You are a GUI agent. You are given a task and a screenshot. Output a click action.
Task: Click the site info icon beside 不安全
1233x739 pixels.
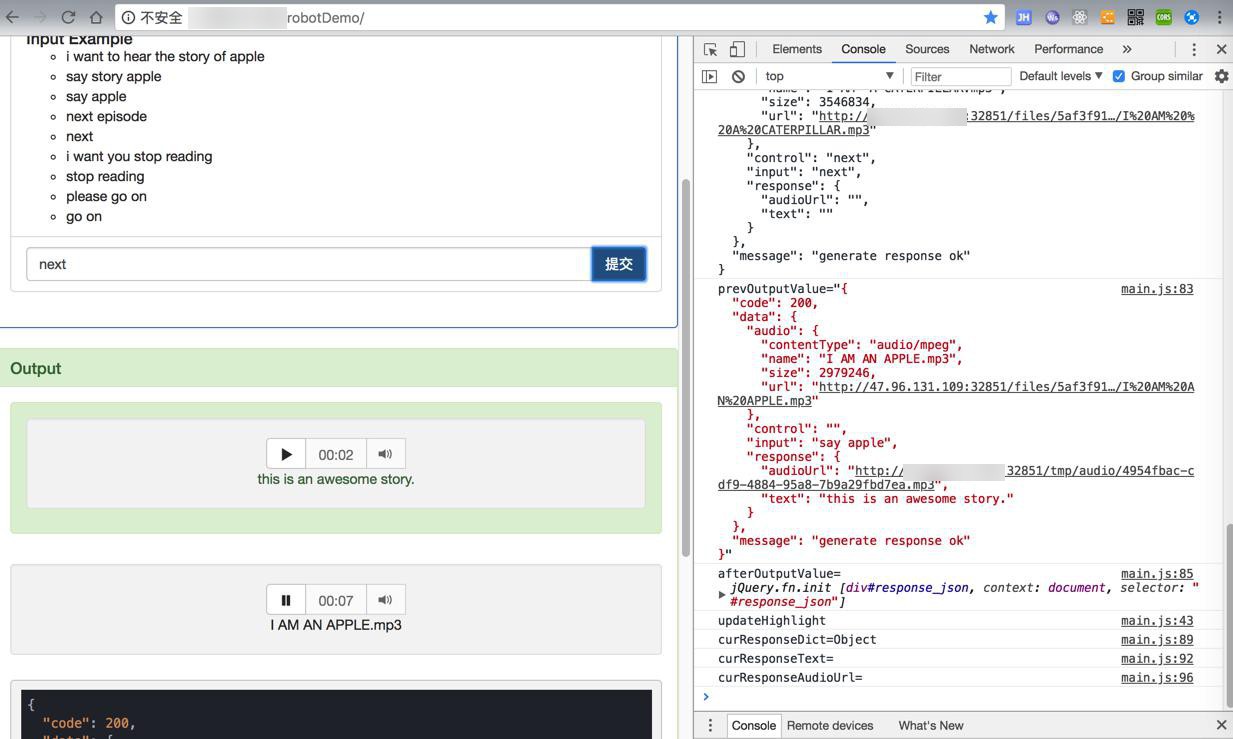coord(128,17)
